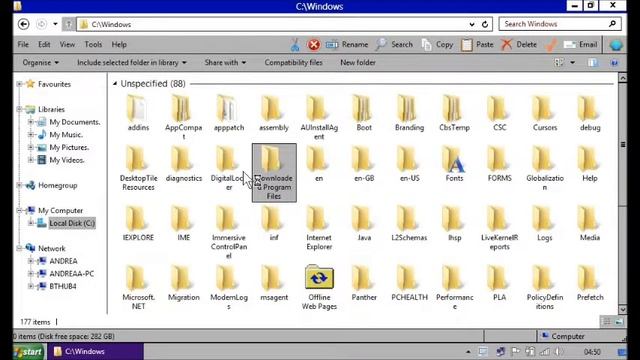Select BTHUB4 network device
The width and height of the screenshot is (640, 360).
tap(63, 286)
